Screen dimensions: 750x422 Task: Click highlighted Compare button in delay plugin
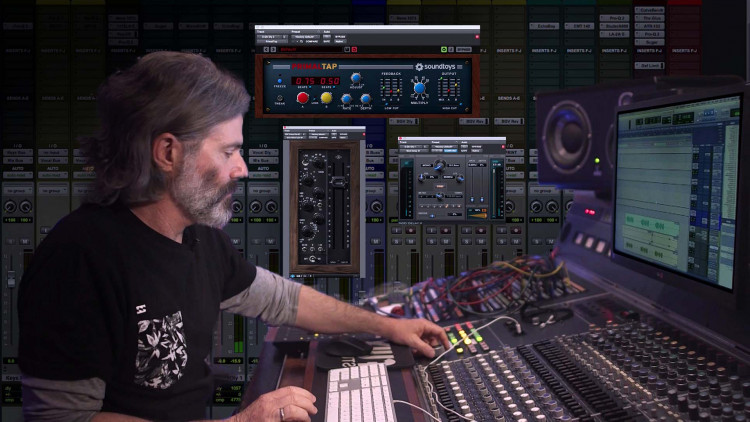[450, 151]
